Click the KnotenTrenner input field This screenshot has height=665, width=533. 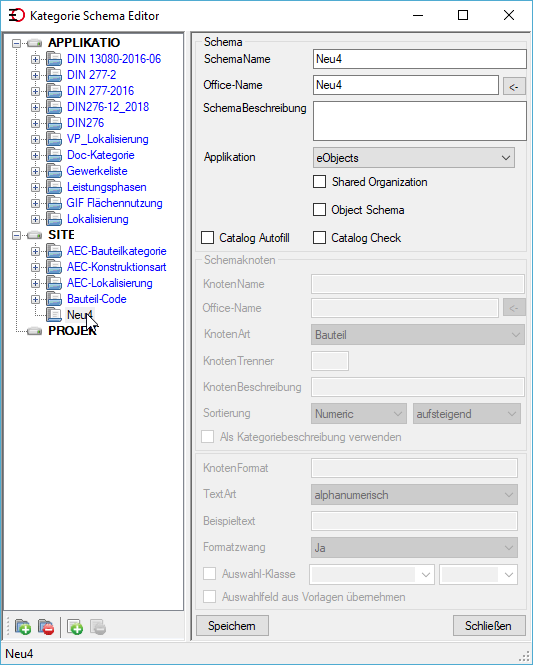(x=330, y=361)
